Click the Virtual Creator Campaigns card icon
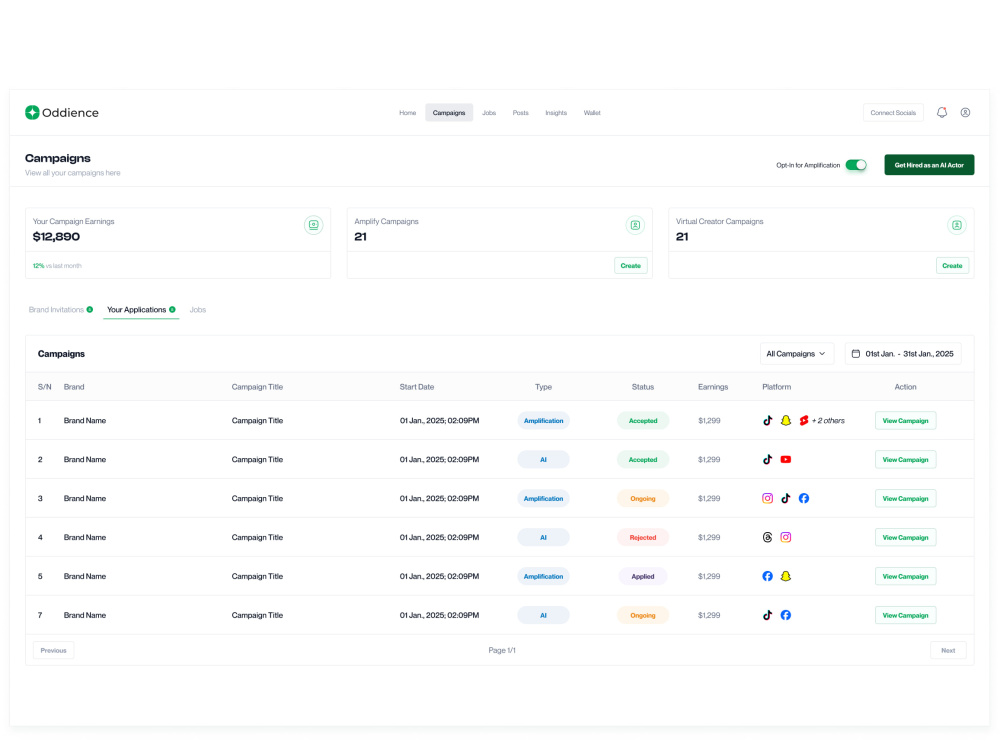 pos(957,224)
